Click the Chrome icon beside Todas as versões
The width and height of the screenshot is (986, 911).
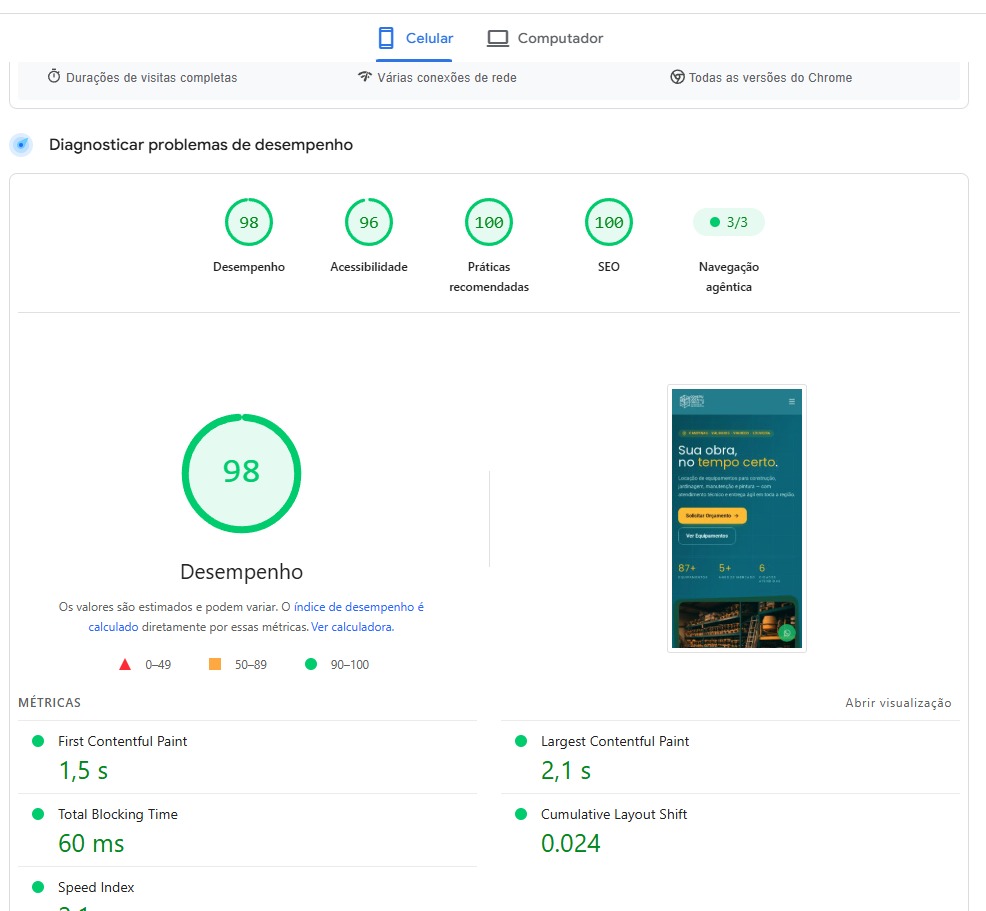677,77
